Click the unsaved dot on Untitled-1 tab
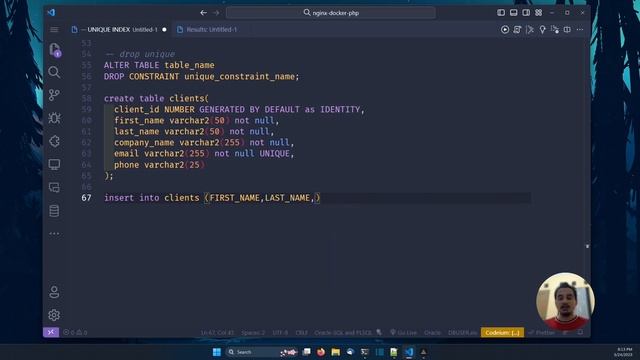The image size is (640, 360). point(164,29)
